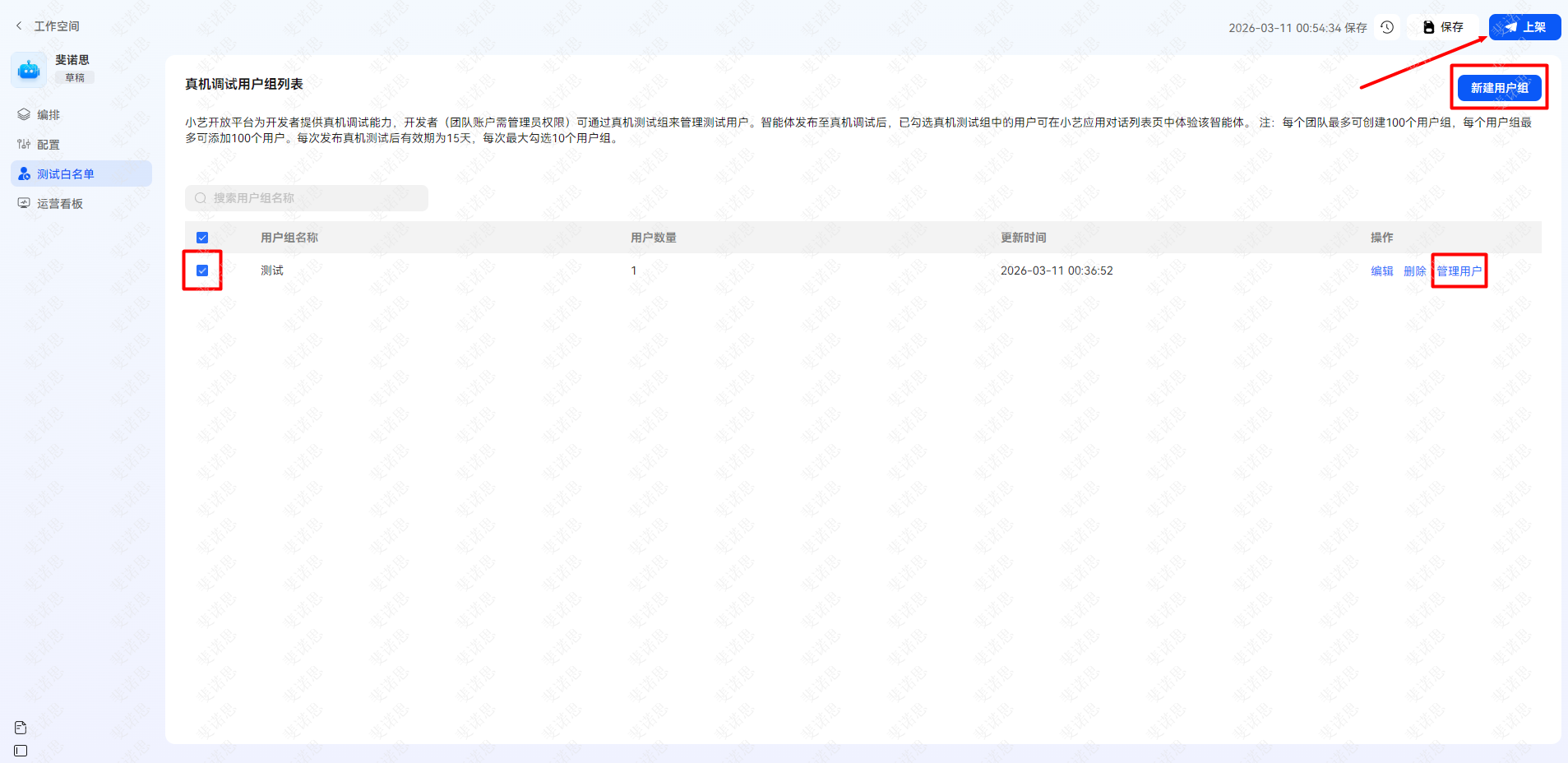The image size is (1568, 763).
Task: Click the 用户数量 column header
Action: 654,238
